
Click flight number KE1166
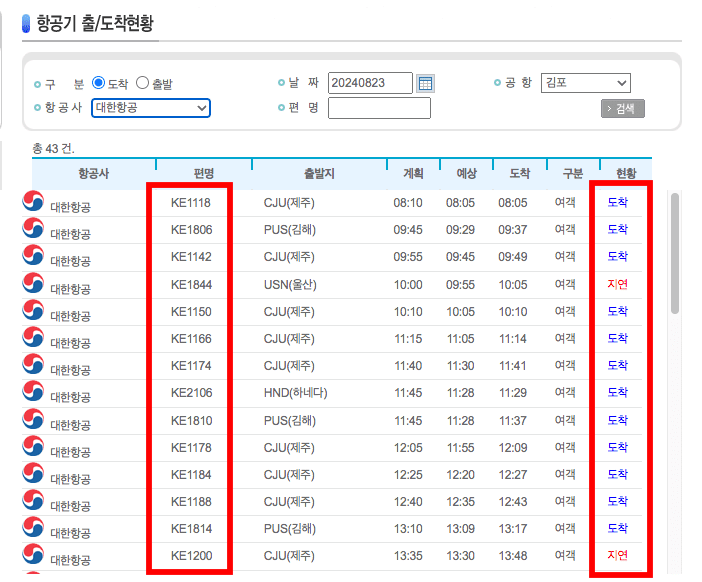pyautogui.click(x=191, y=338)
